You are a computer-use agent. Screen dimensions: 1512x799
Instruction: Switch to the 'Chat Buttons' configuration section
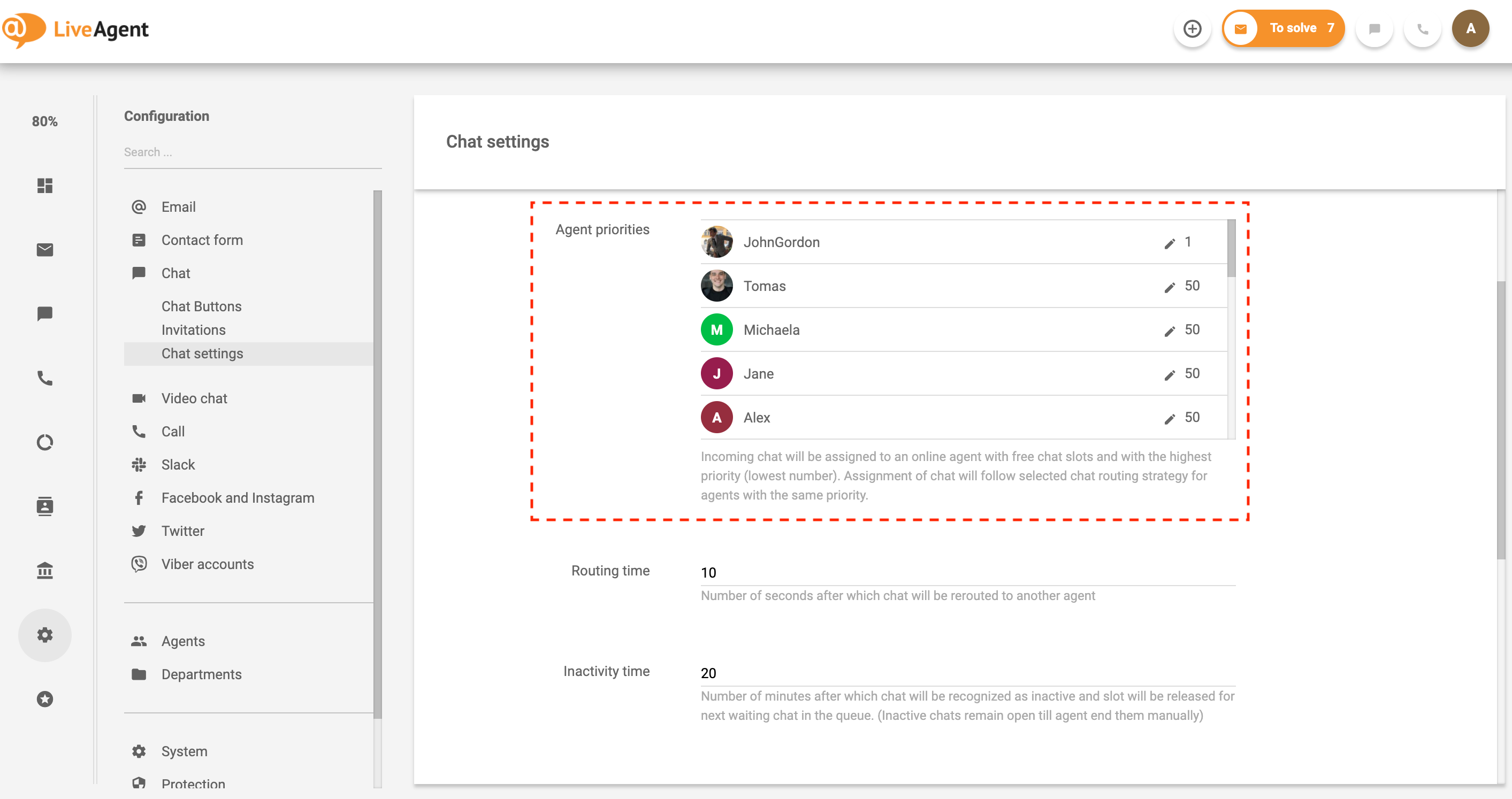coord(201,305)
